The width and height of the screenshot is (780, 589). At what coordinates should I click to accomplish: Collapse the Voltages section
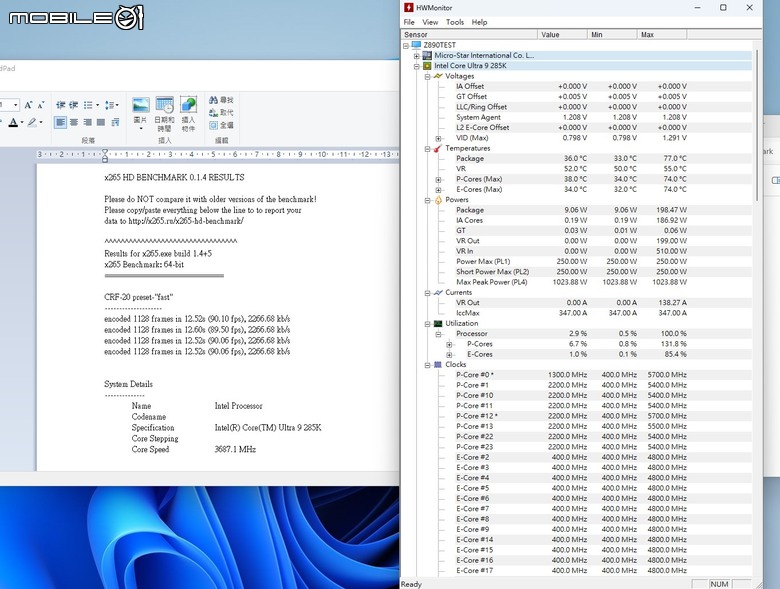(427, 77)
